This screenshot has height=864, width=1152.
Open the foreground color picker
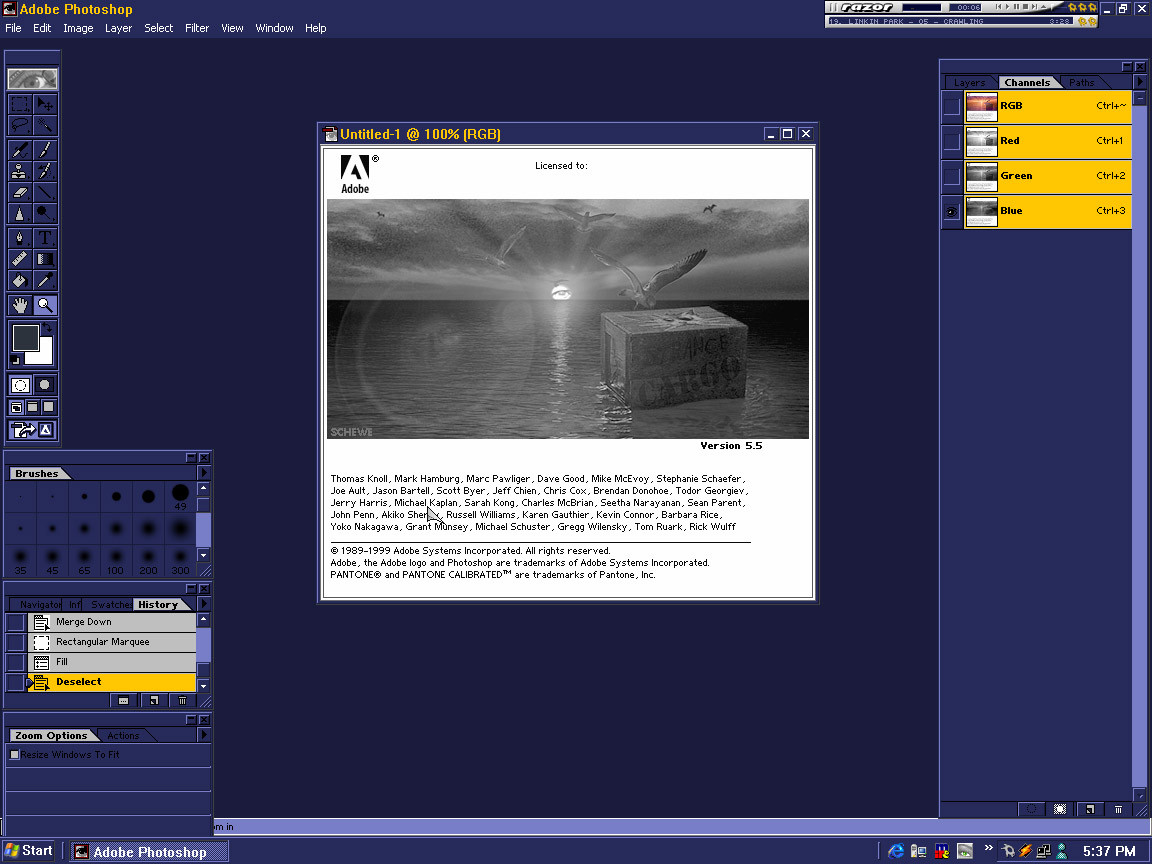pyautogui.click(x=25, y=337)
